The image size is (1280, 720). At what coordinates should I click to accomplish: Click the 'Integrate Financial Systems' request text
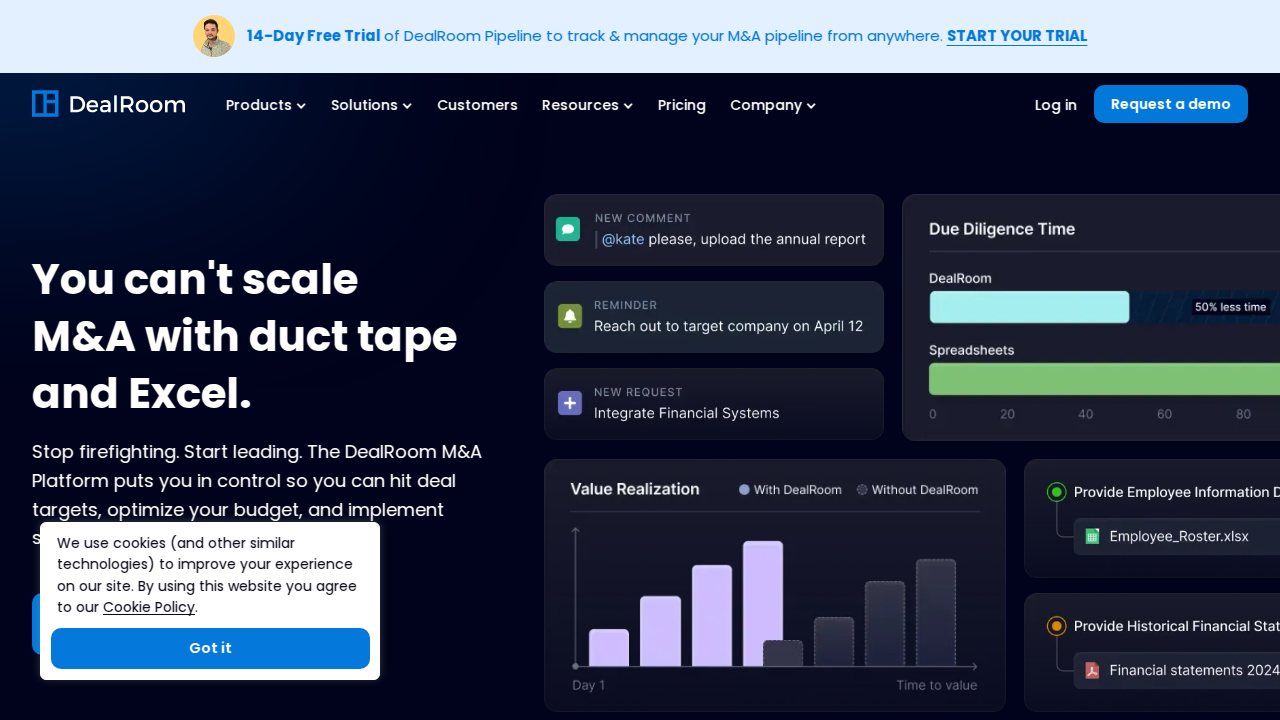tap(687, 413)
